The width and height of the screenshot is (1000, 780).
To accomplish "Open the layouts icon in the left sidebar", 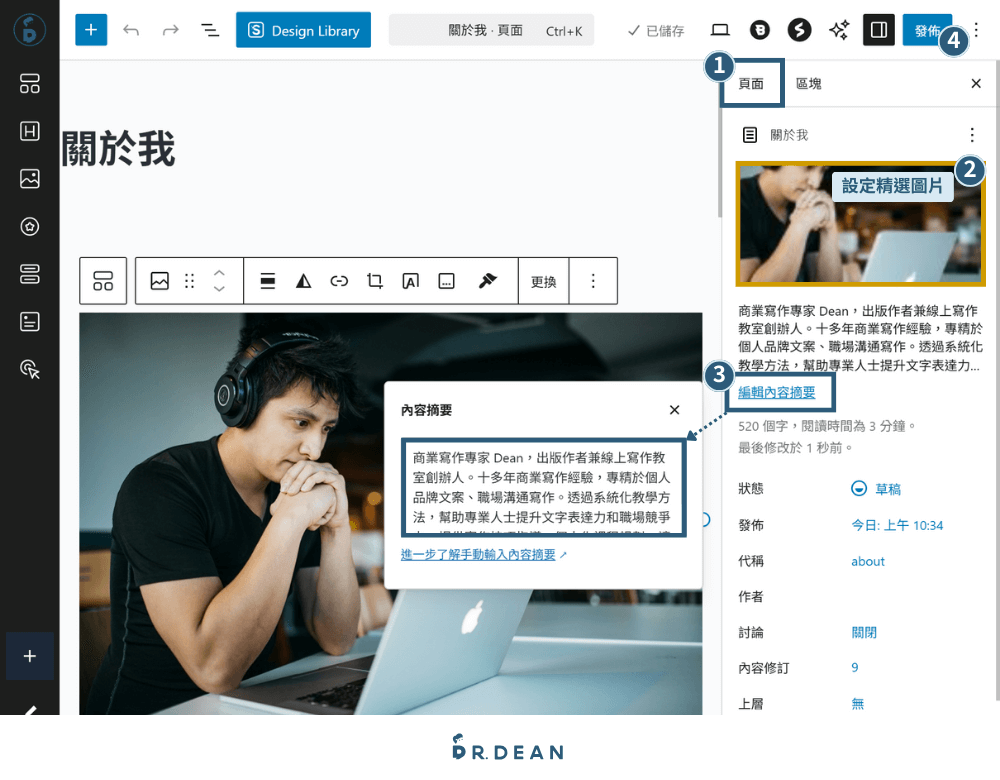I will tap(29, 84).
